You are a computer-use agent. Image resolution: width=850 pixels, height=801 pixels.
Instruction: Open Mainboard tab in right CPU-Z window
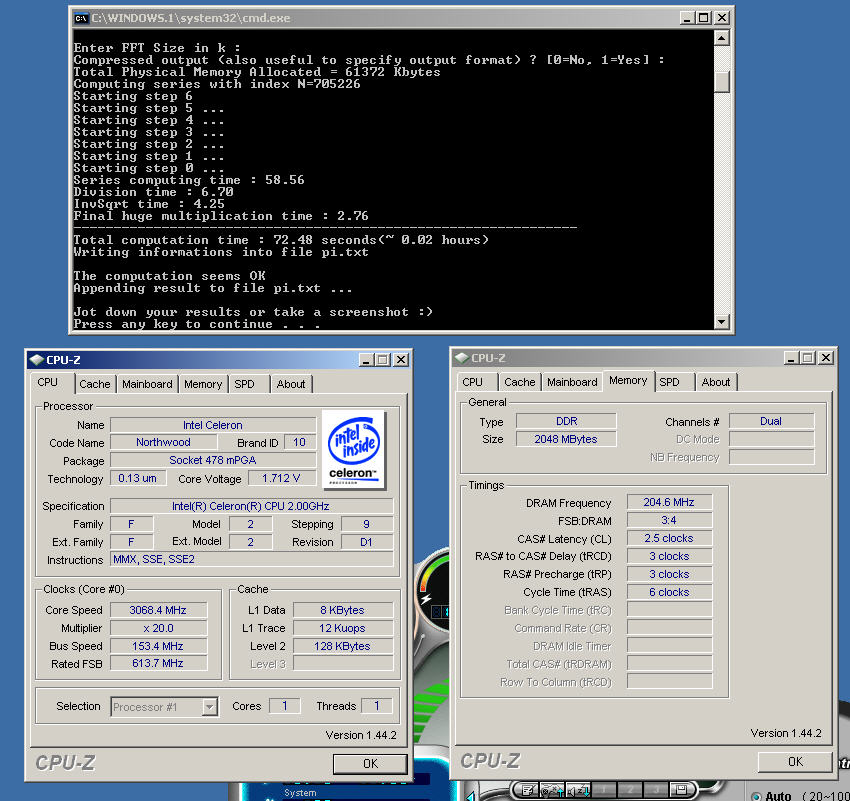(572, 382)
